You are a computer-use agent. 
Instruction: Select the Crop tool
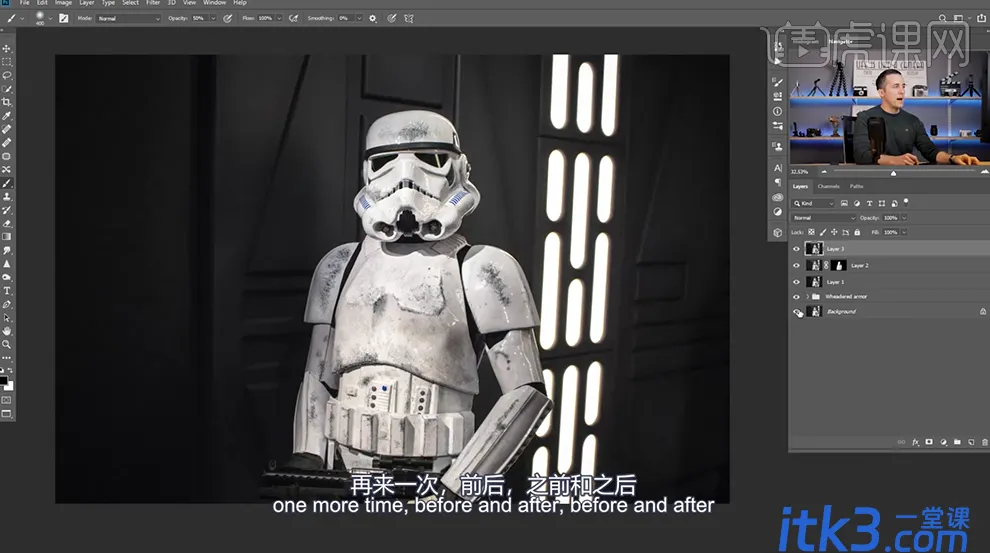[6, 102]
